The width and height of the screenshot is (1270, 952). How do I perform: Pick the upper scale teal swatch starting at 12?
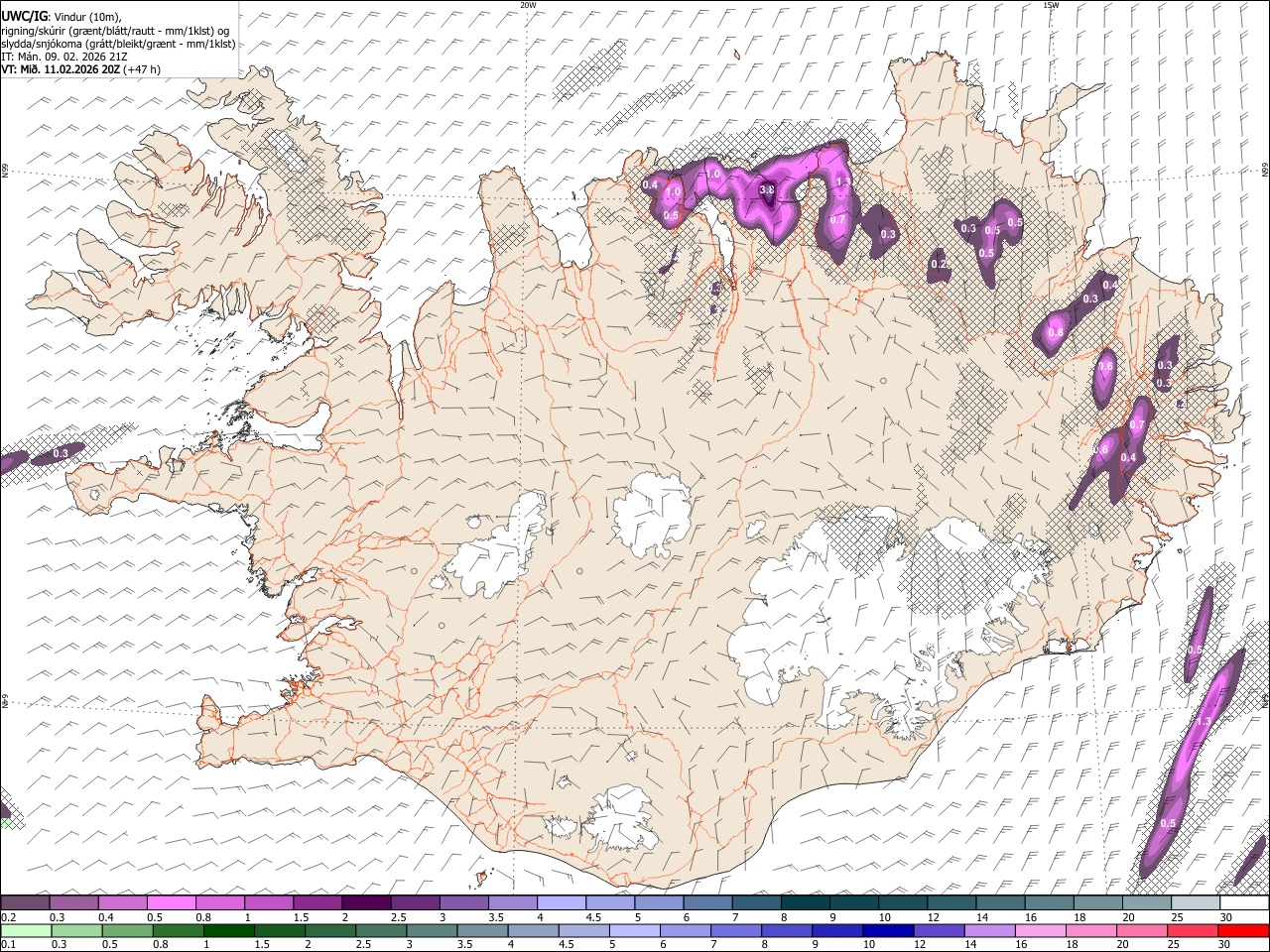[x=952, y=902]
